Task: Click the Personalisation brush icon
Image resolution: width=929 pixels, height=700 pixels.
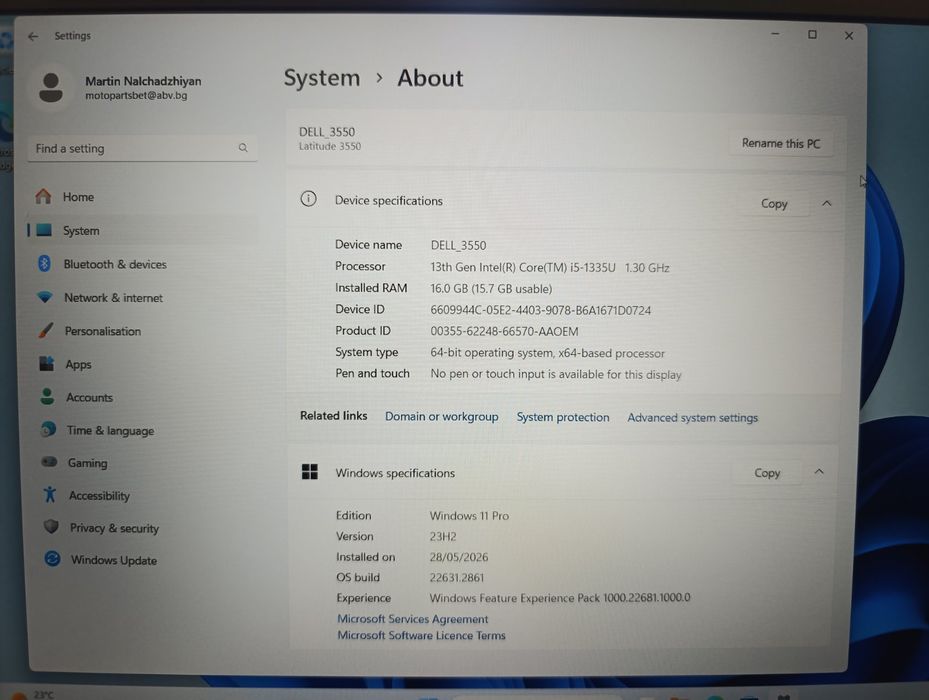Action: [46, 330]
